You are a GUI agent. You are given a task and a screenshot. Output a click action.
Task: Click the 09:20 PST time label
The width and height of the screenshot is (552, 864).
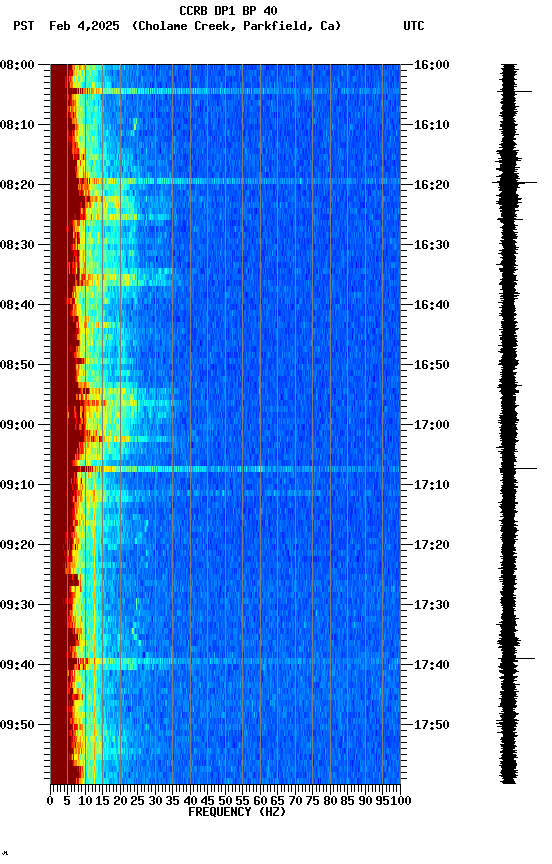(x=17, y=545)
